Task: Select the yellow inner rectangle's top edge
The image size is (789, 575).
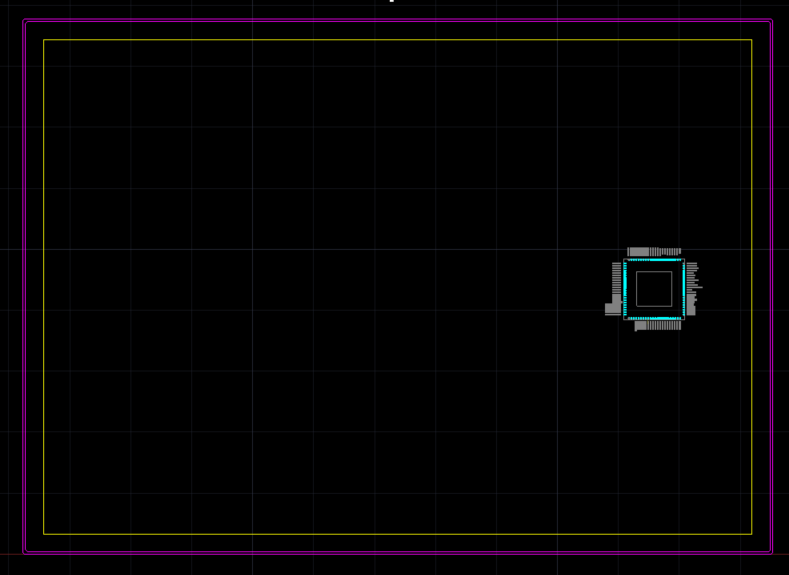Action: pos(398,40)
